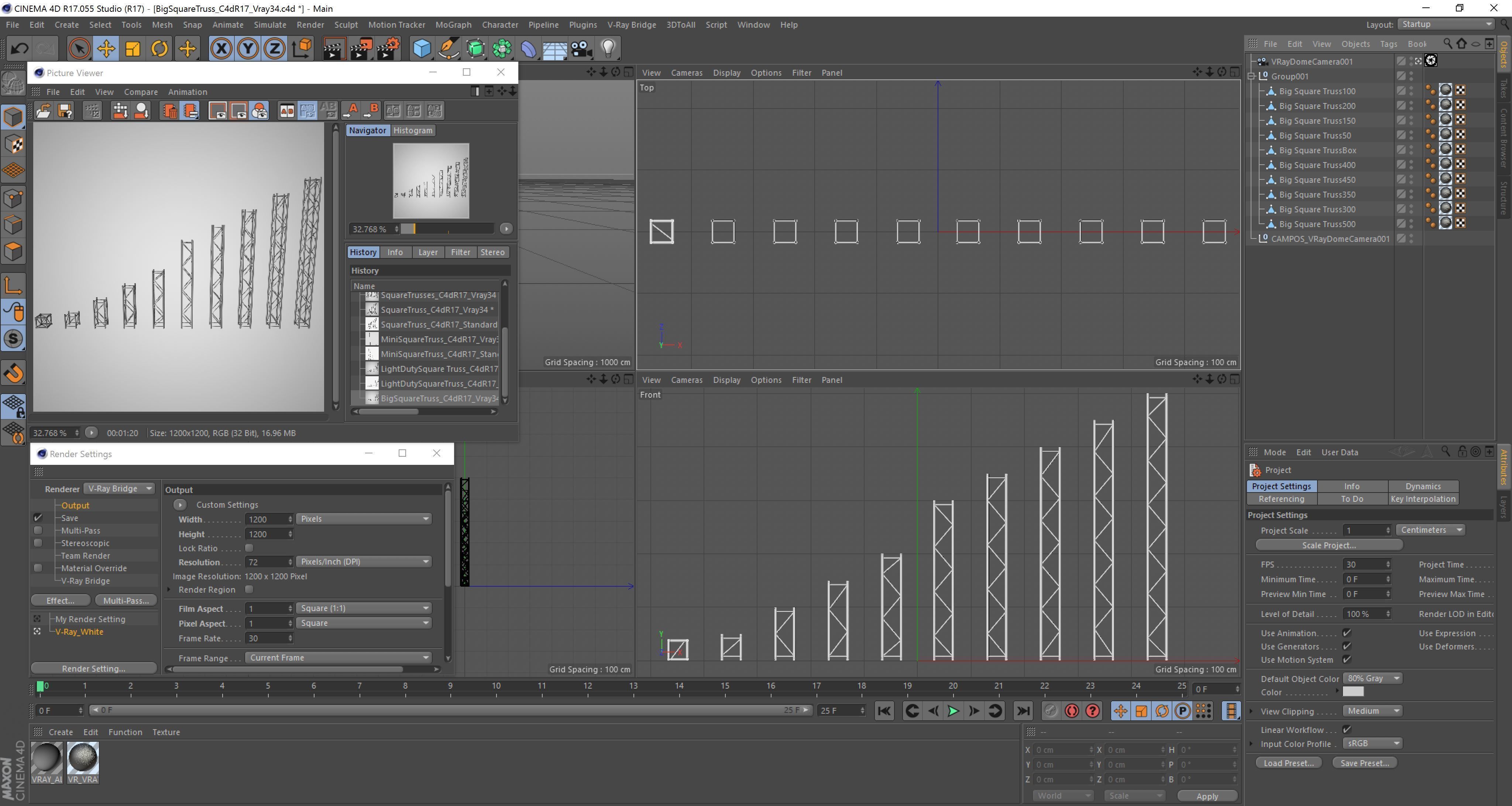1512x806 pixels.
Task: Open the Renderer V-Ray Bridge dropdown
Action: (119, 488)
